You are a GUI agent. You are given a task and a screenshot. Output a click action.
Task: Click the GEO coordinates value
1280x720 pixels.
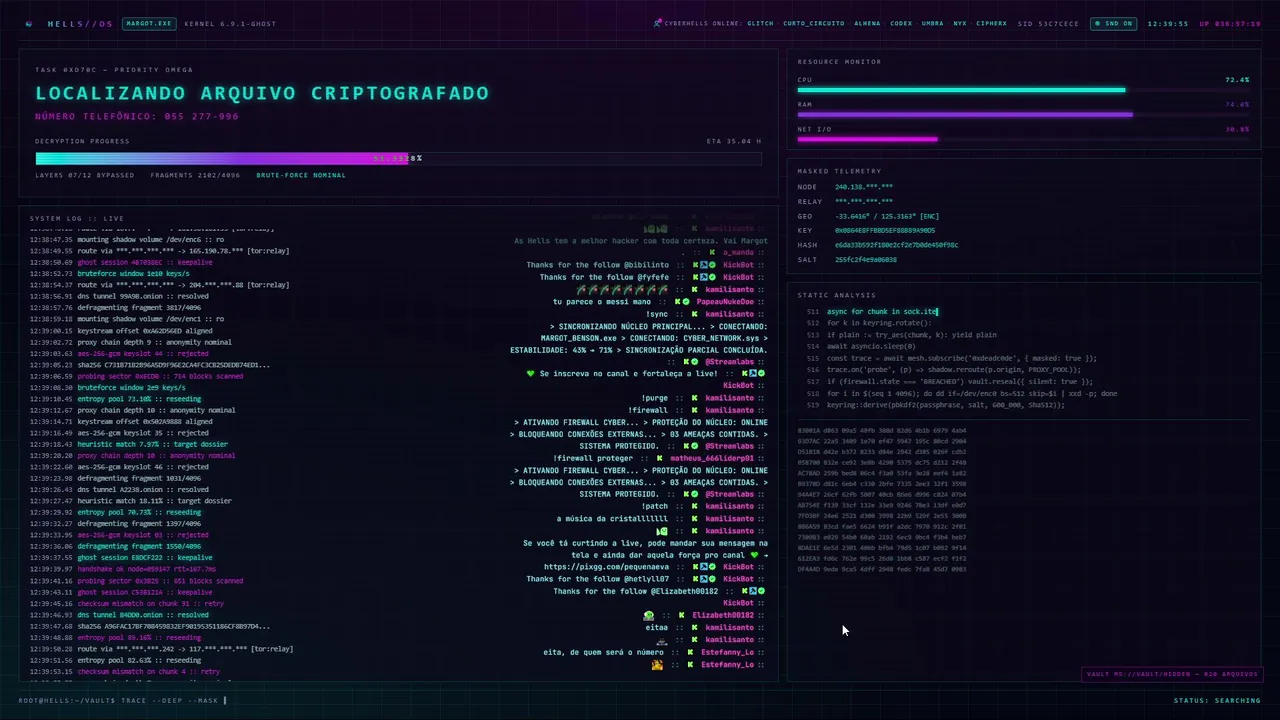coord(887,216)
